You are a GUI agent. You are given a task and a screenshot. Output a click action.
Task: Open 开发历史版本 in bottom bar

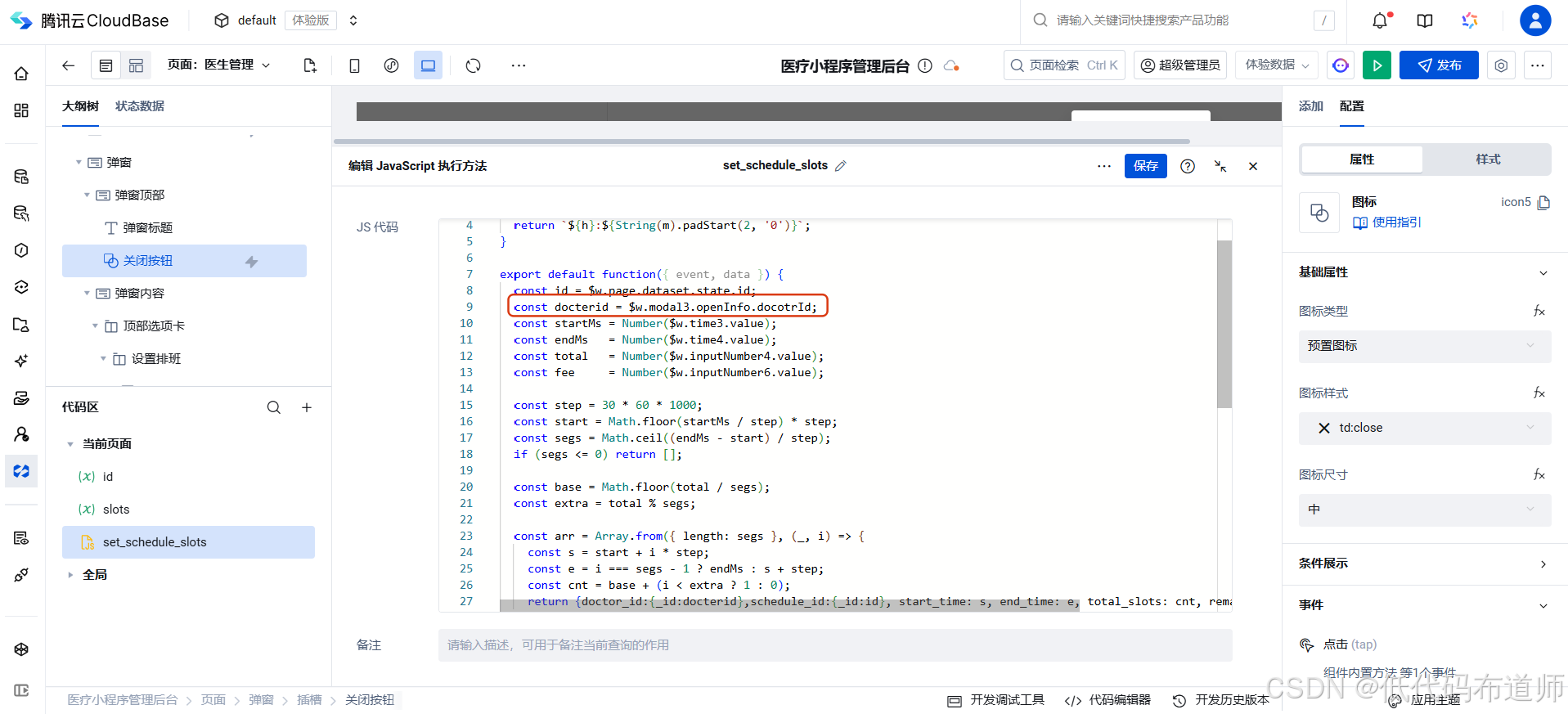point(1220,700)
